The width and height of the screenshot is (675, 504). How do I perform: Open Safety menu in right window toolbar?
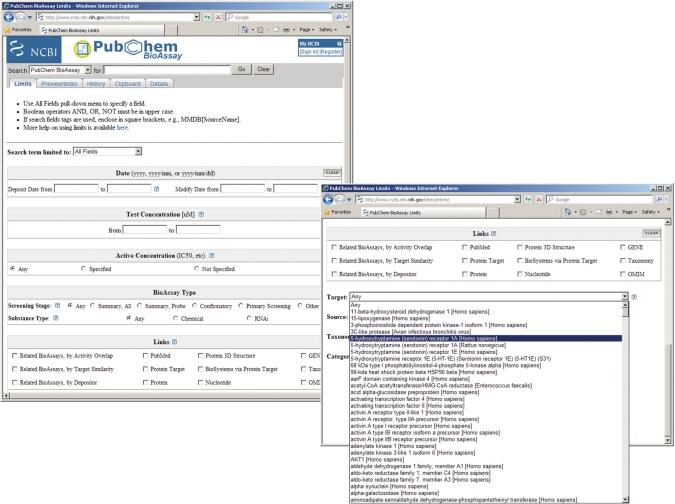(650, 212)
